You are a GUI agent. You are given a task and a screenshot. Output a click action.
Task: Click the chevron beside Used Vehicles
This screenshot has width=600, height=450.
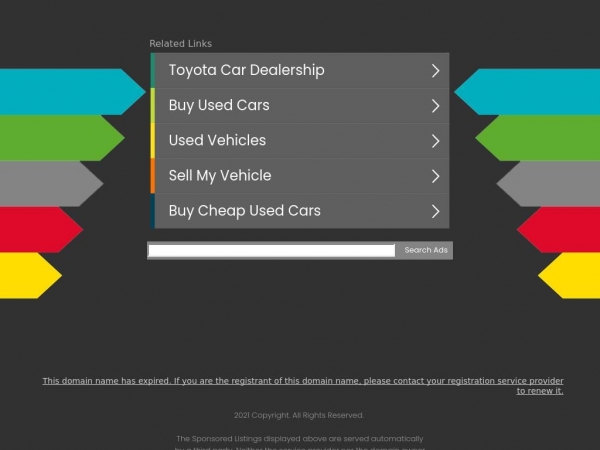pos(435,141)
